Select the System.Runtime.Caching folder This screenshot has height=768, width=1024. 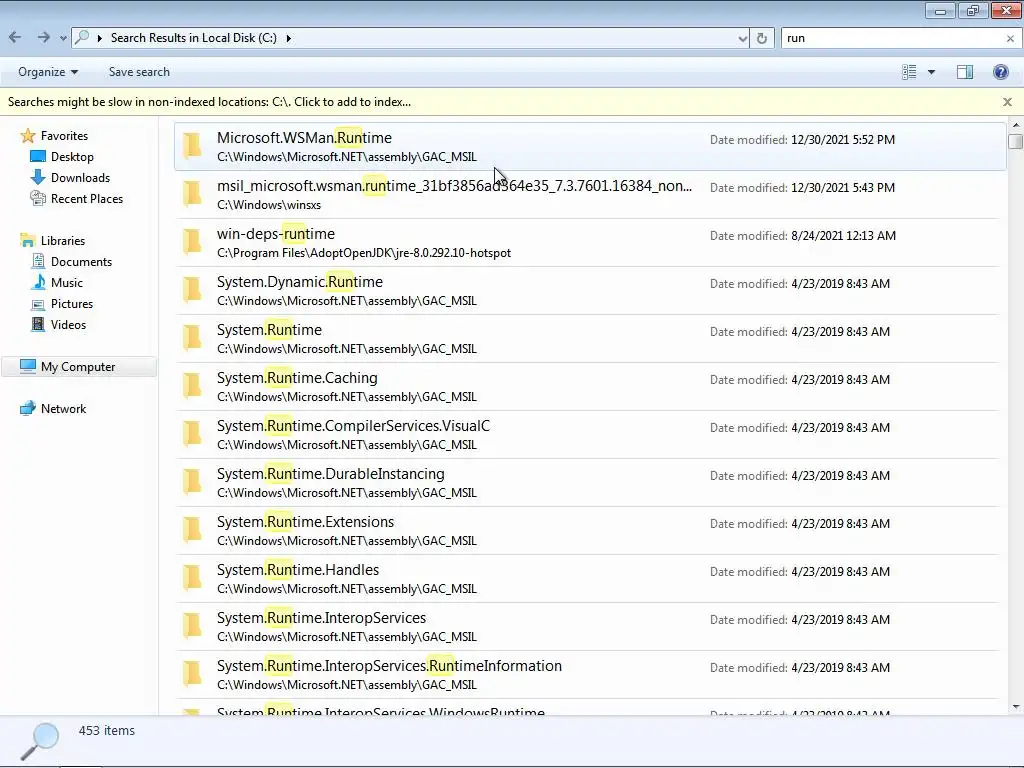coord(590,387)
